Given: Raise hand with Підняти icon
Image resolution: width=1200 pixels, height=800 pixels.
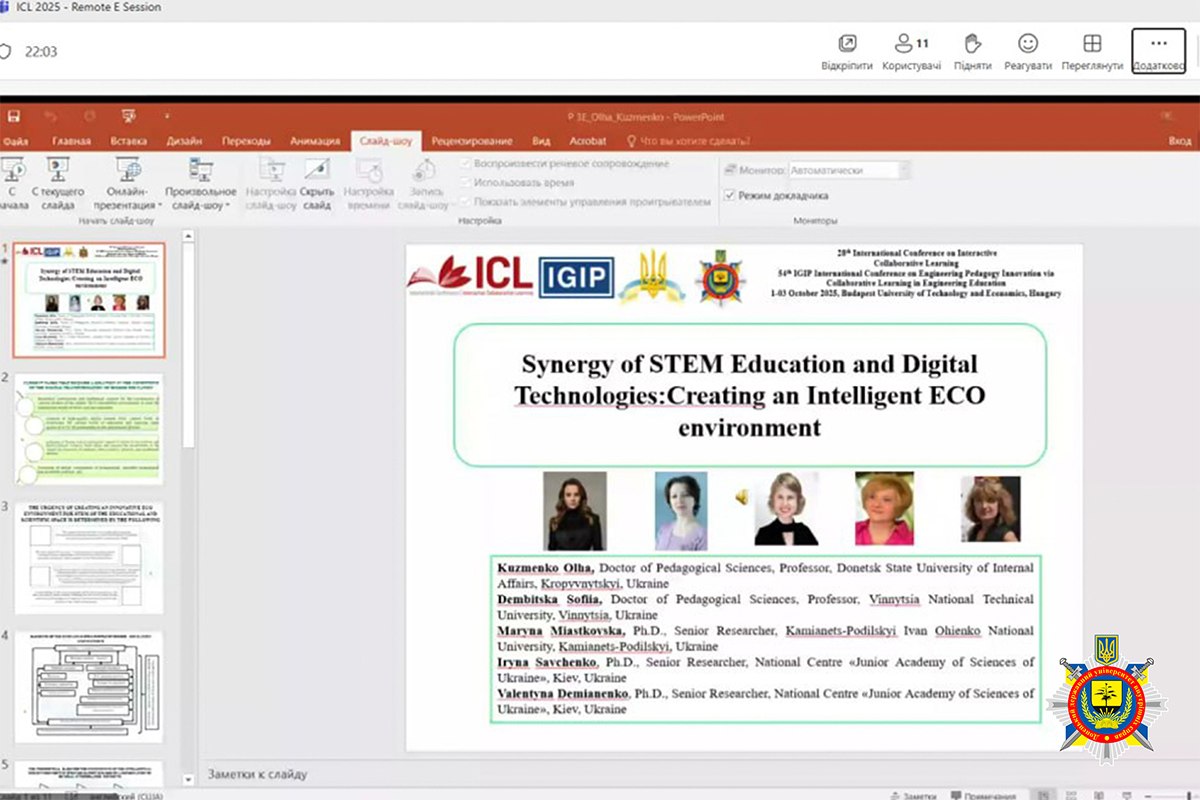Looking at the screenshot, I should (972, 44).
